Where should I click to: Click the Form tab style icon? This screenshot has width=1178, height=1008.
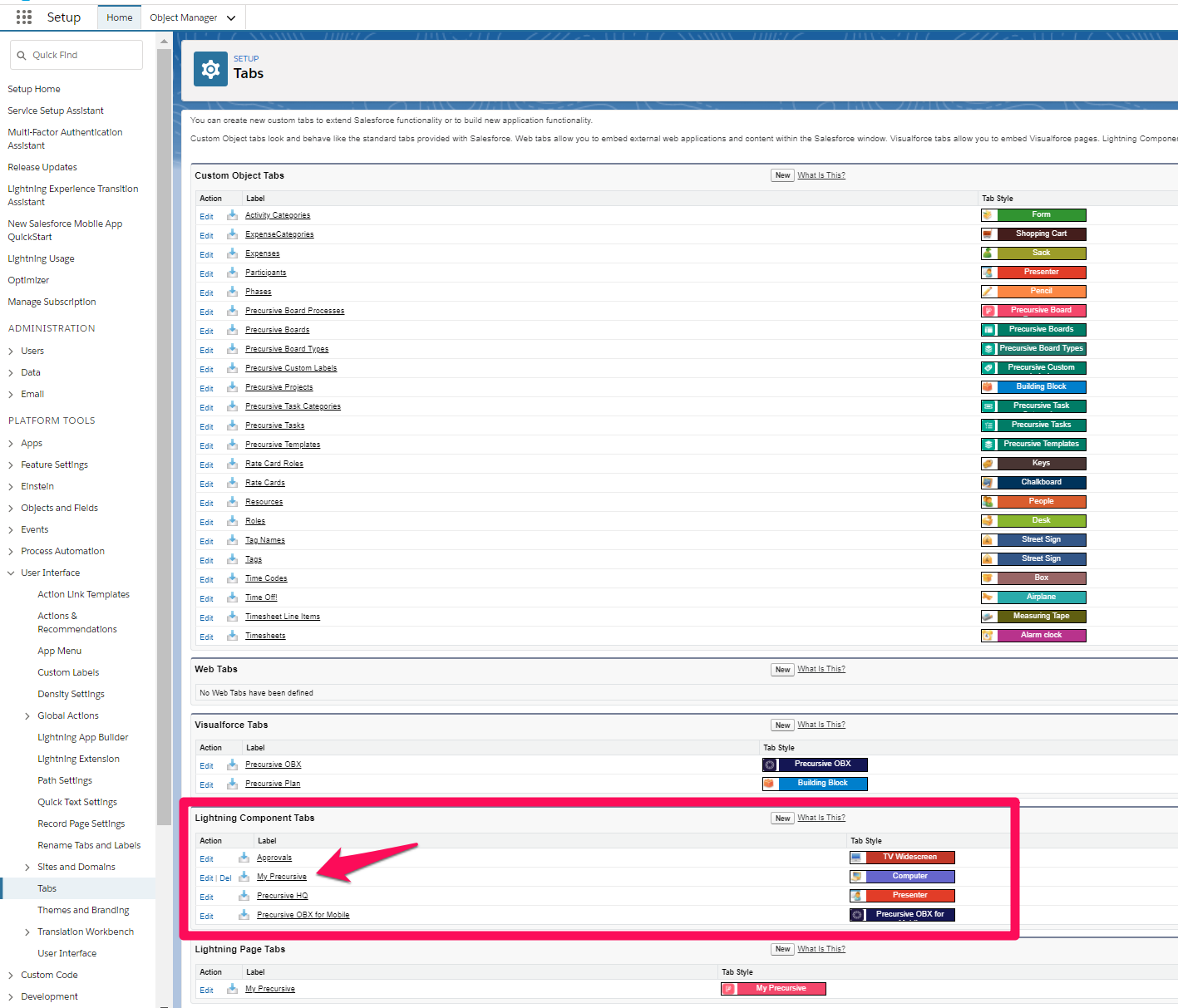point(988,215)
